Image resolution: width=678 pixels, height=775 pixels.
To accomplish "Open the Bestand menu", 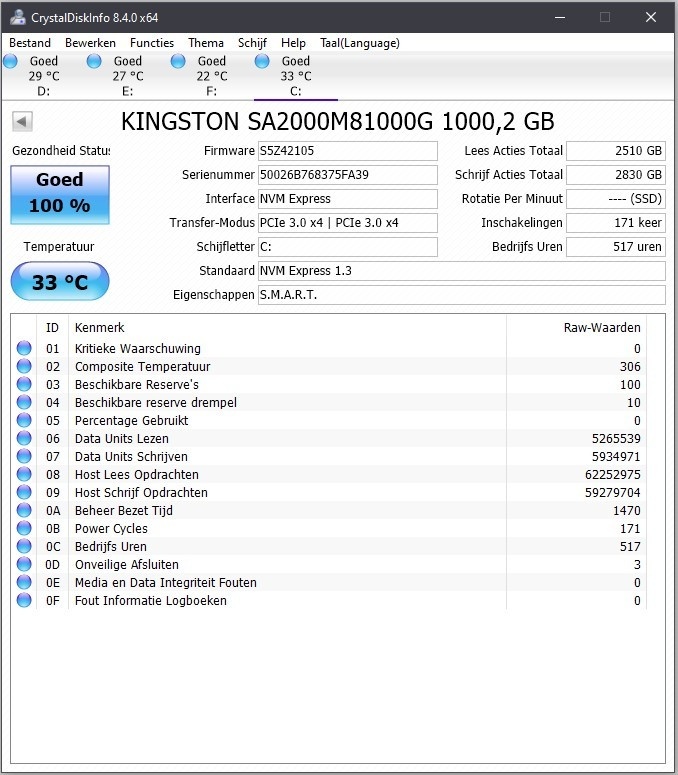I will (x=30, y=43).
